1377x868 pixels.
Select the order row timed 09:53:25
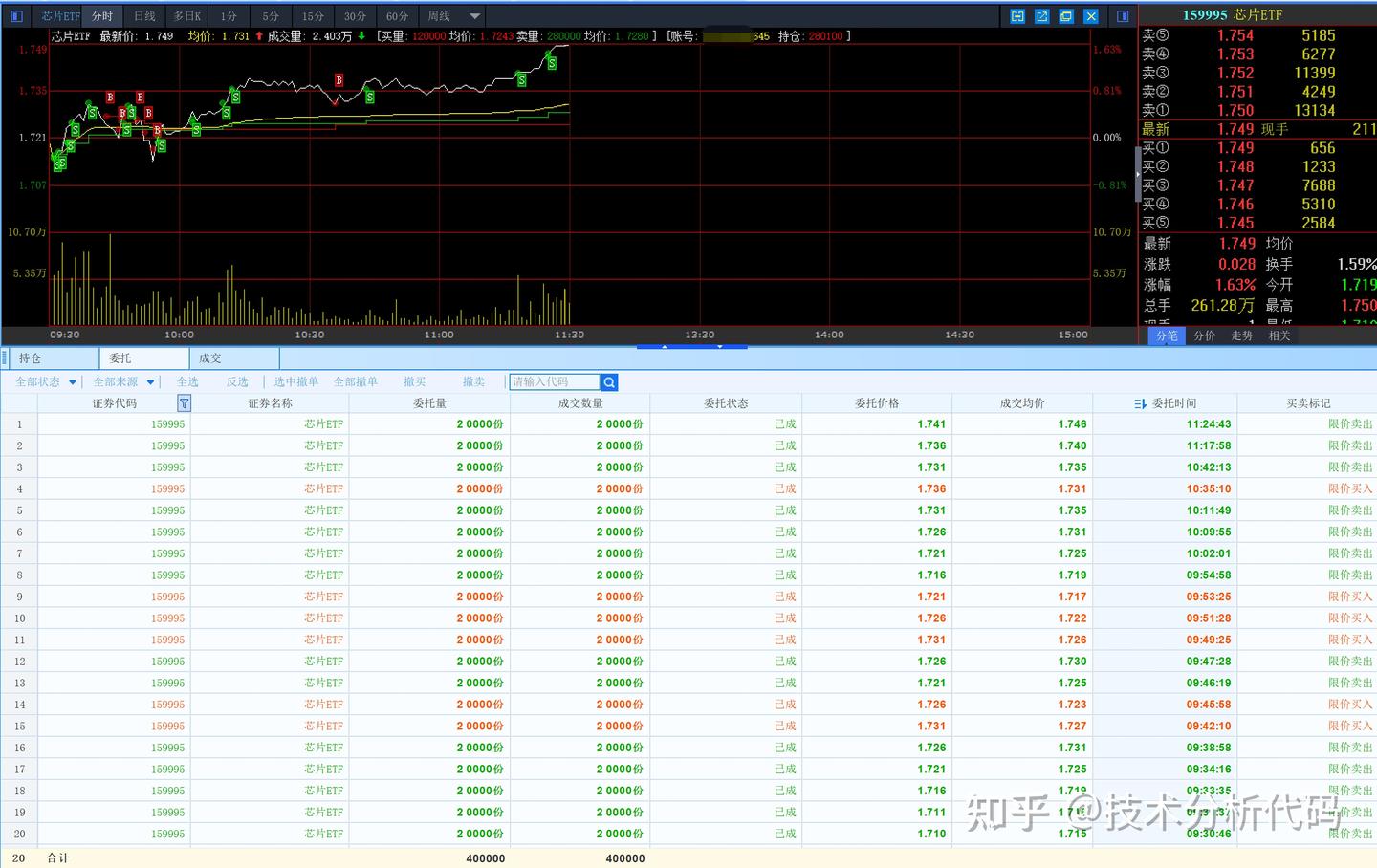[x=688, y=597]
